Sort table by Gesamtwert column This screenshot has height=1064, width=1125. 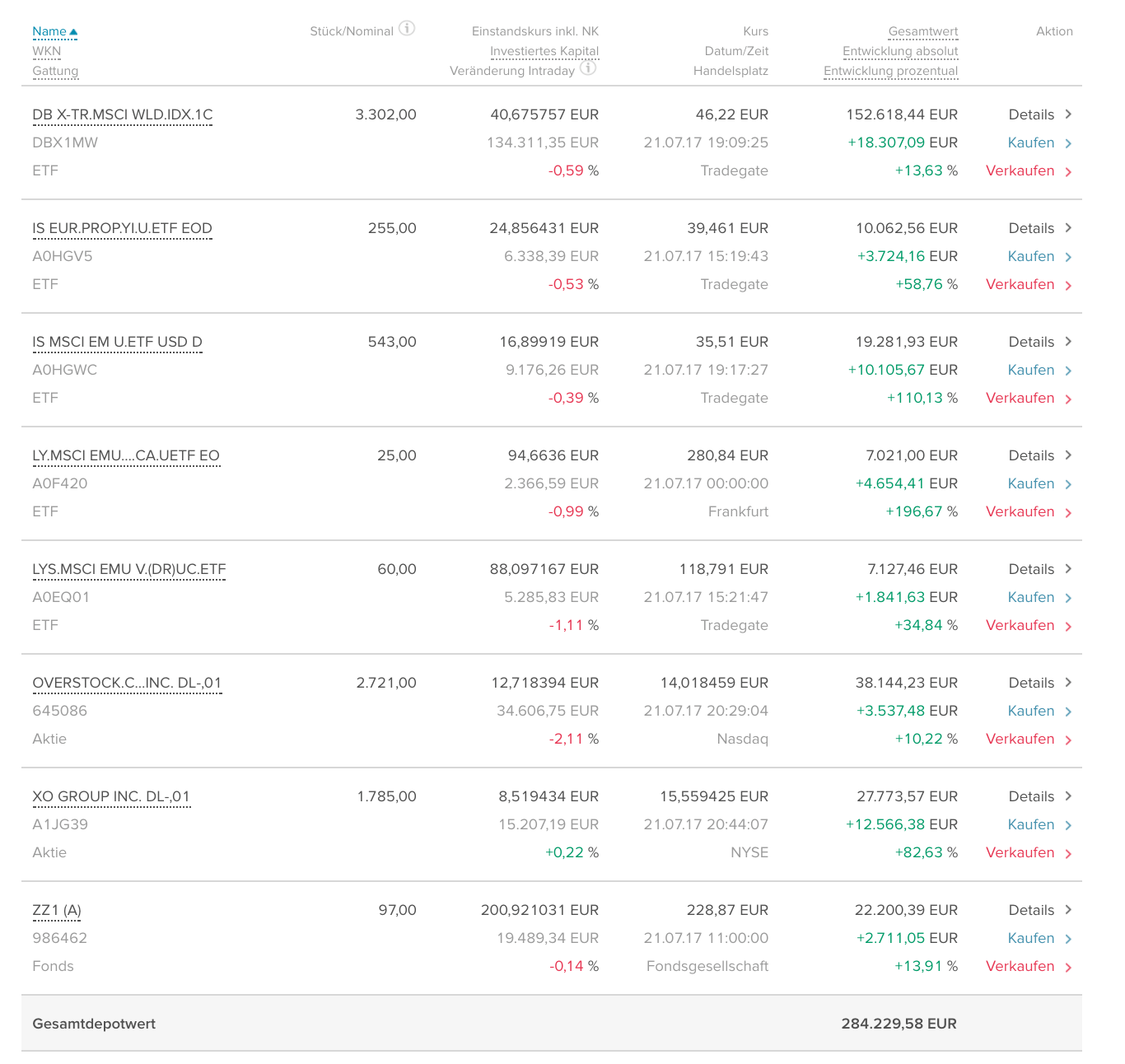click(x=922, y=32)
